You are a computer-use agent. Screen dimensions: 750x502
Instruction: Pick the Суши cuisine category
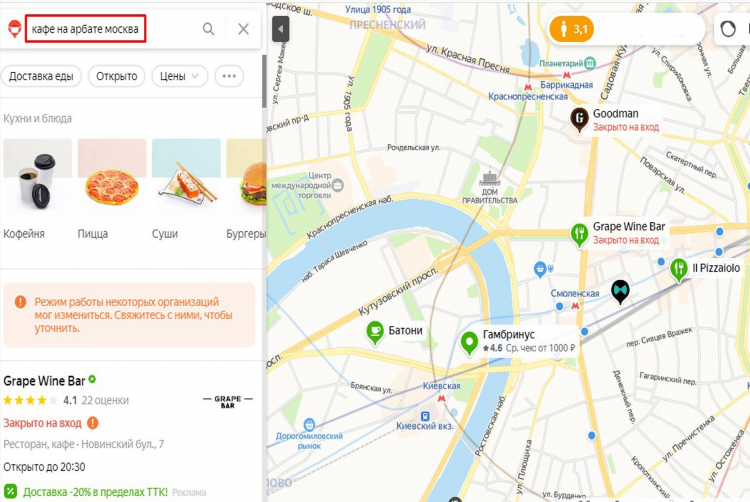186,189
